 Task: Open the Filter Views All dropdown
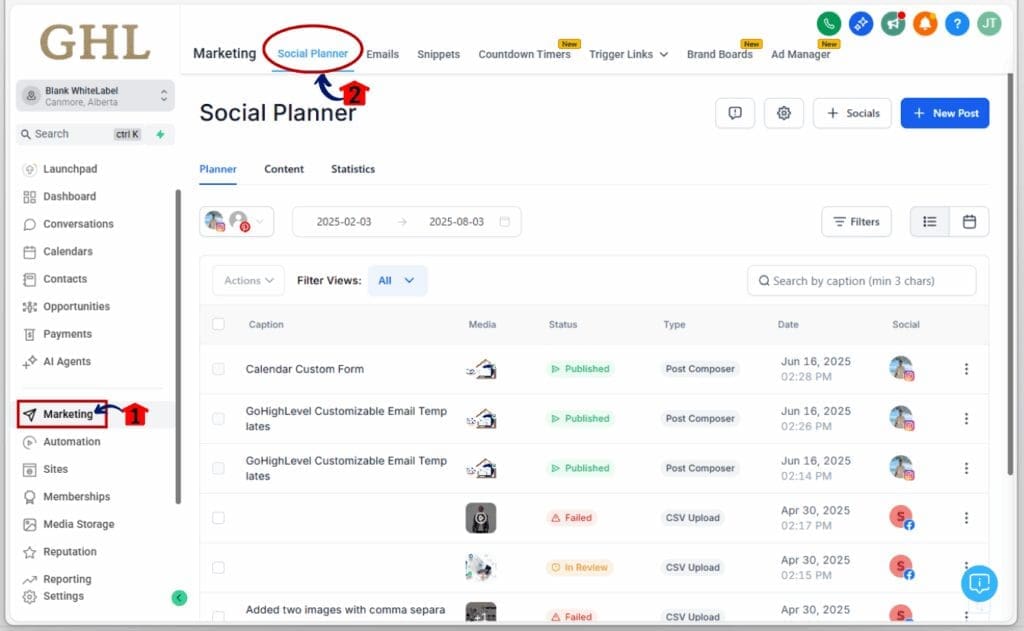[x=397, y=280]
